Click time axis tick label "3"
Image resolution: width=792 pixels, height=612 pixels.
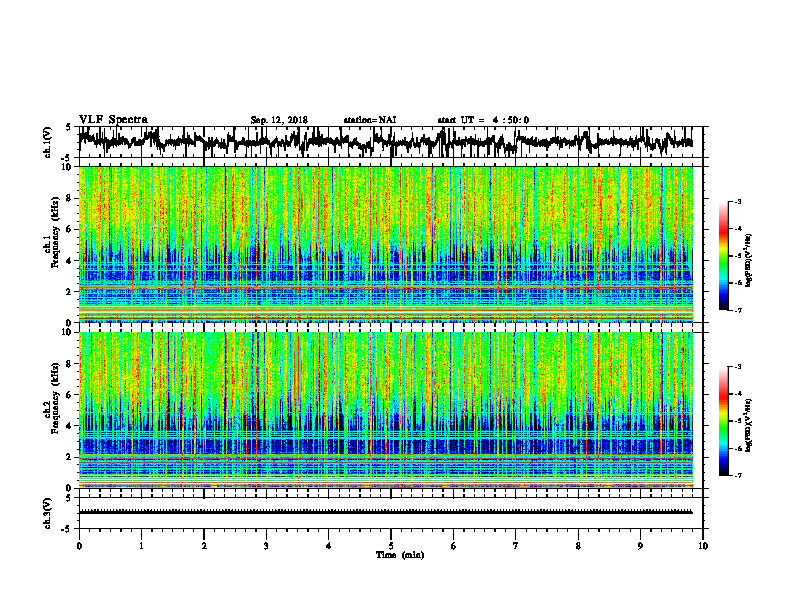click(x=266, y=546)
